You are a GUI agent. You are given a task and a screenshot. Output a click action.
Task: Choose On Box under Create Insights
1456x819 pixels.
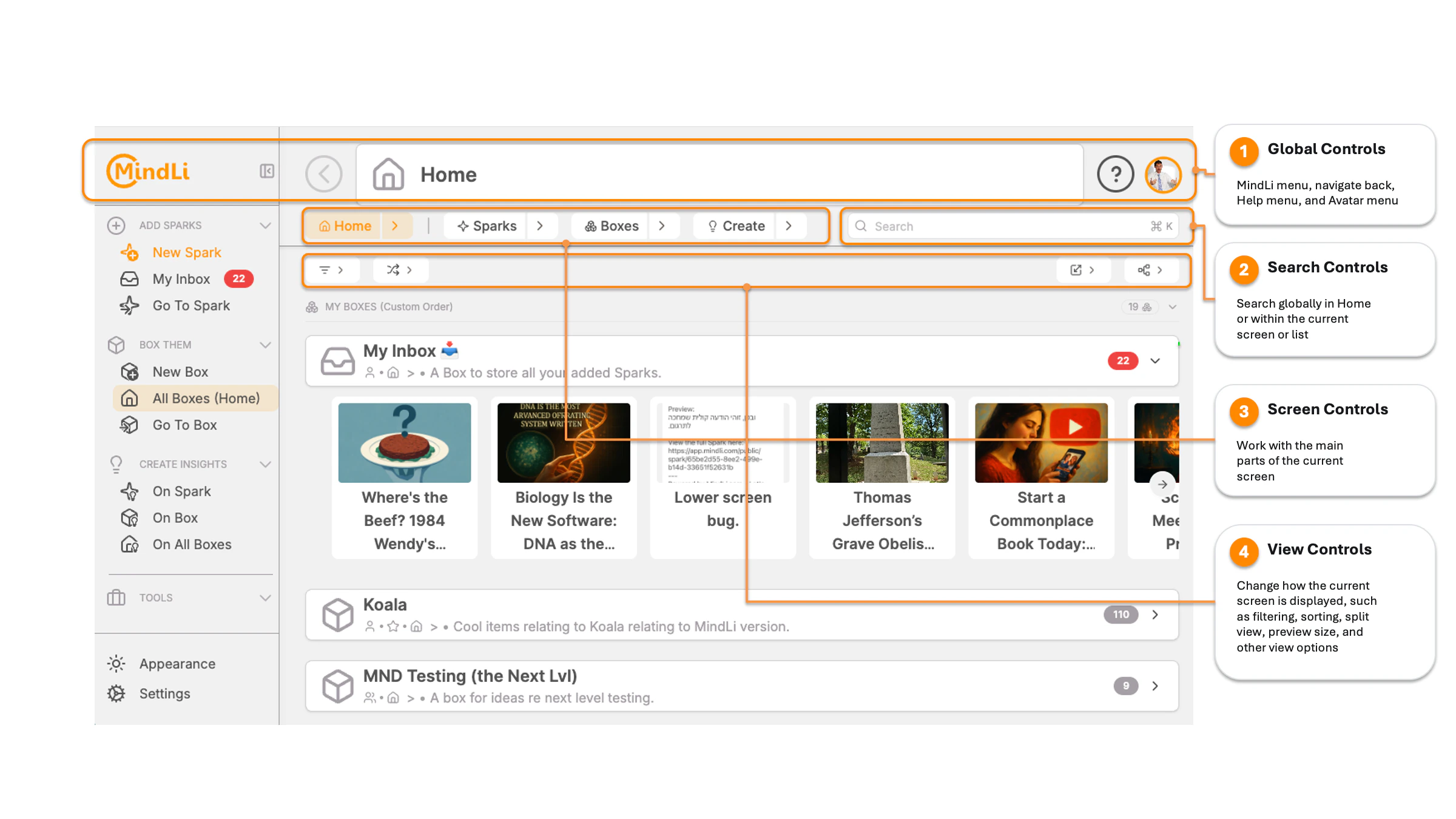[175, 518]
